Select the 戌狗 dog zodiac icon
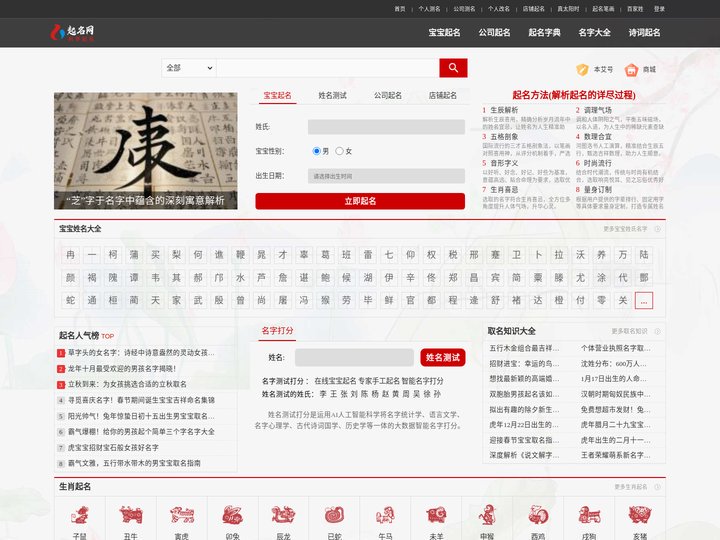Viewport: 720px width, 540px height. (x=589, y=515)
